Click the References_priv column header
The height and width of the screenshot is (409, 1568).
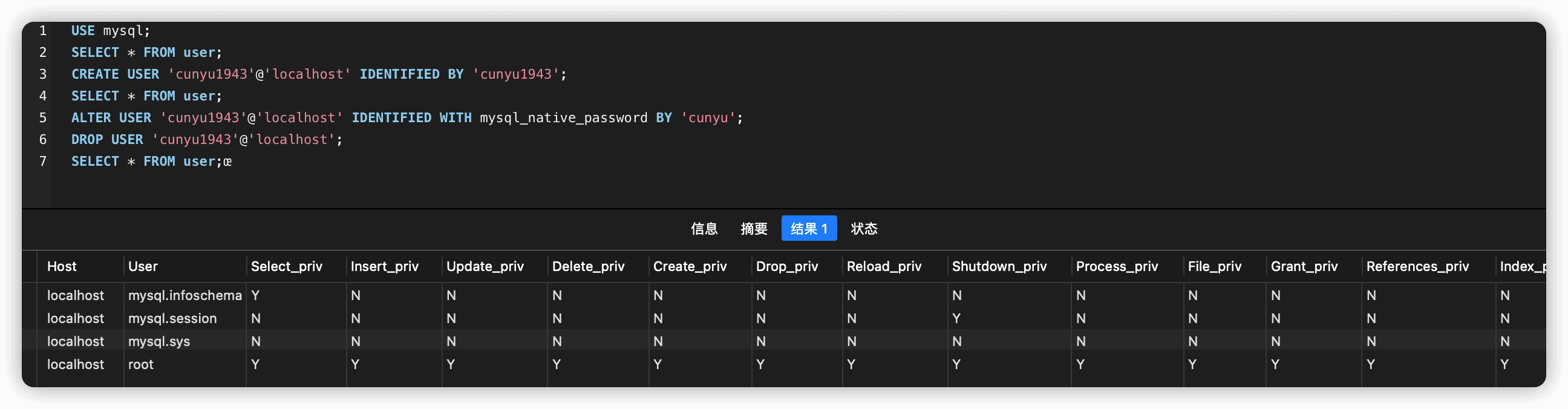[1417, 266]
